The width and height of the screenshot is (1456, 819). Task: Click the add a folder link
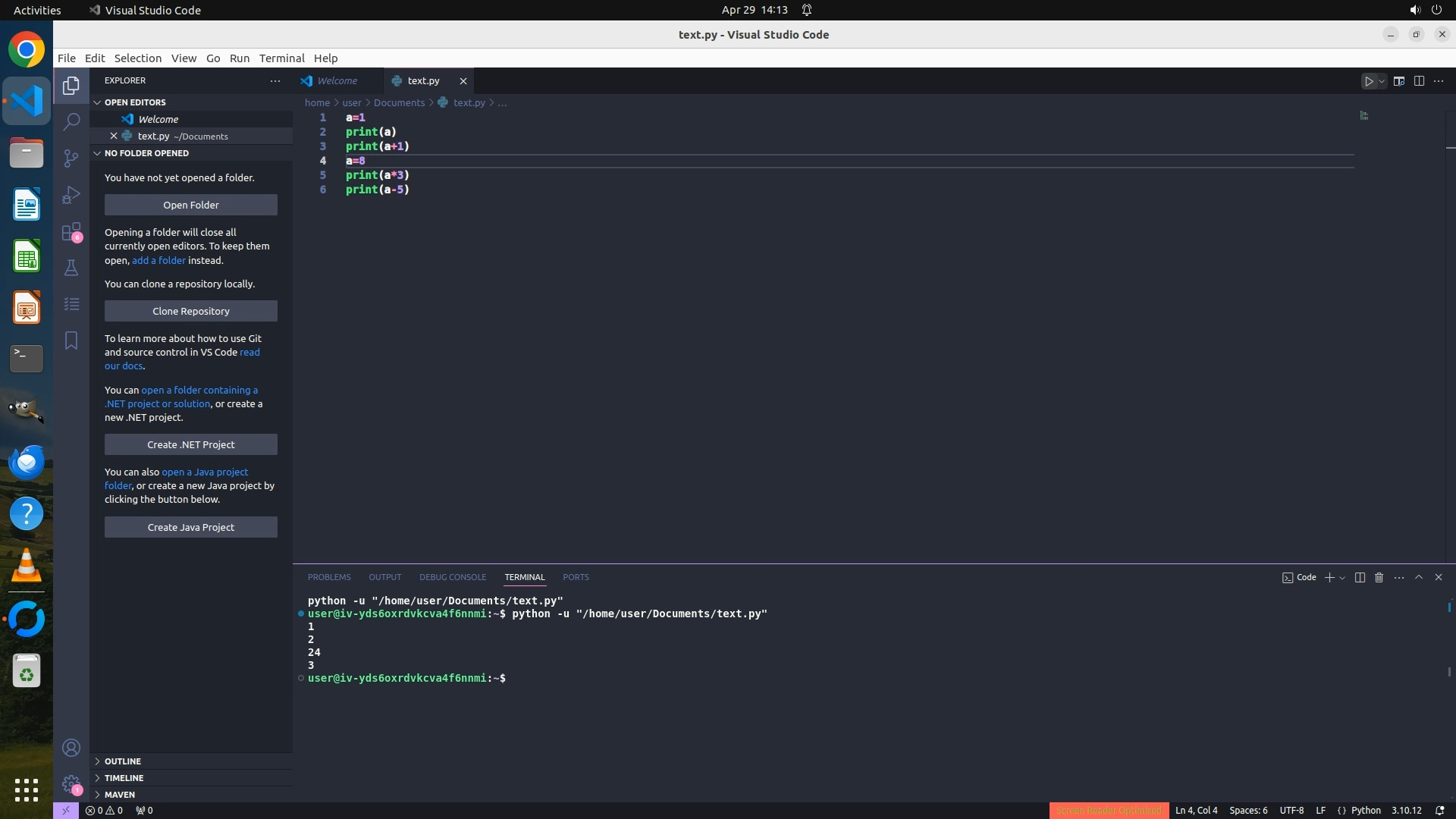[158, 261]
